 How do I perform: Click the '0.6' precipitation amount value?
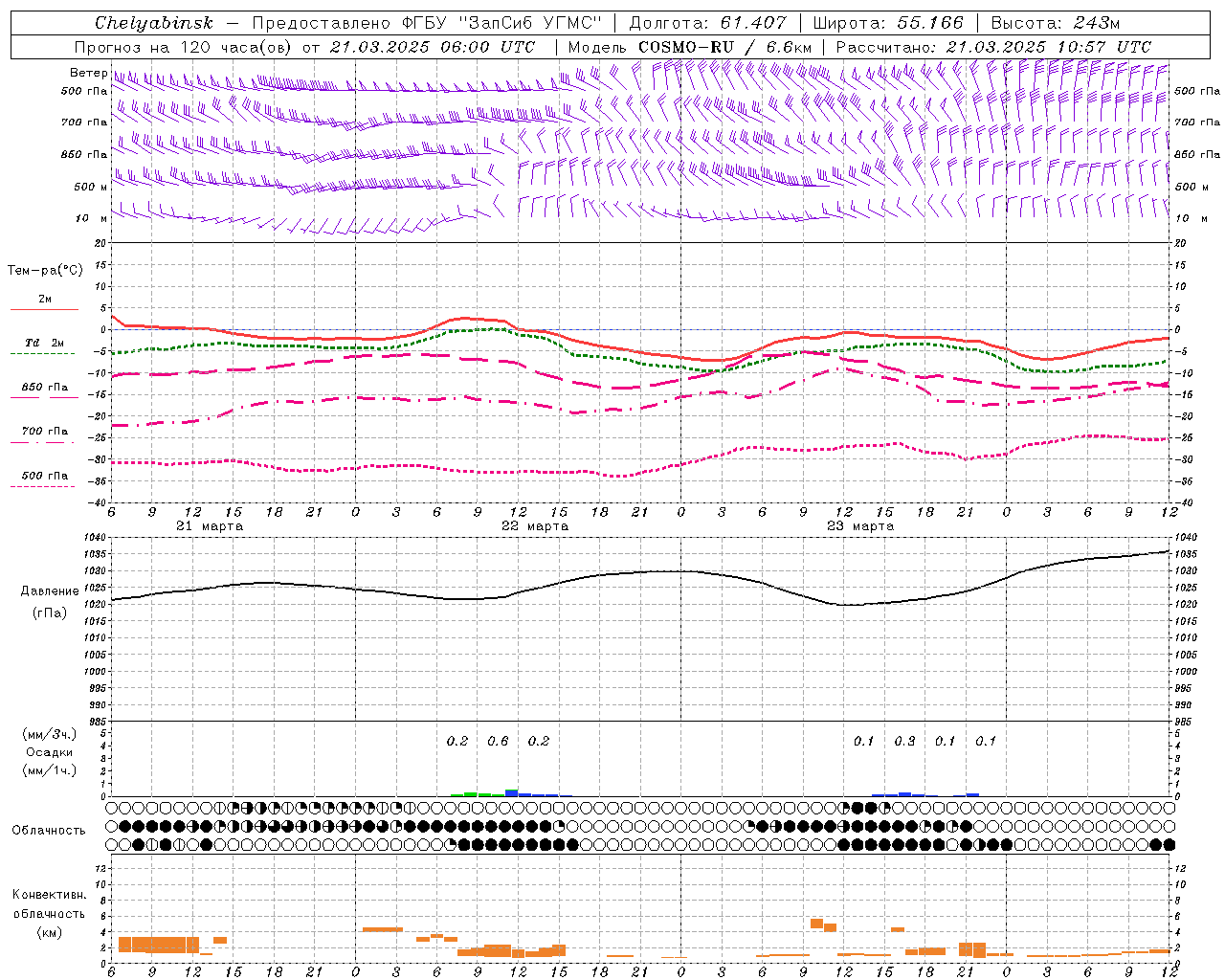[x=498, y=741]
